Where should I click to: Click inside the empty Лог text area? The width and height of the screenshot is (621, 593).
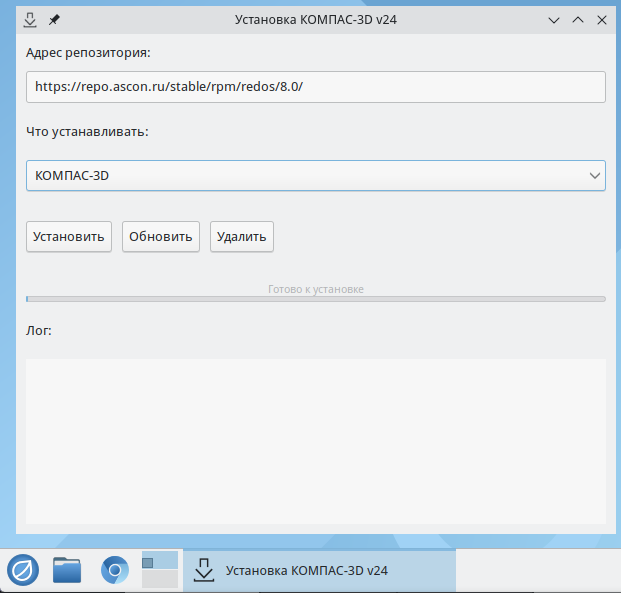315,440
